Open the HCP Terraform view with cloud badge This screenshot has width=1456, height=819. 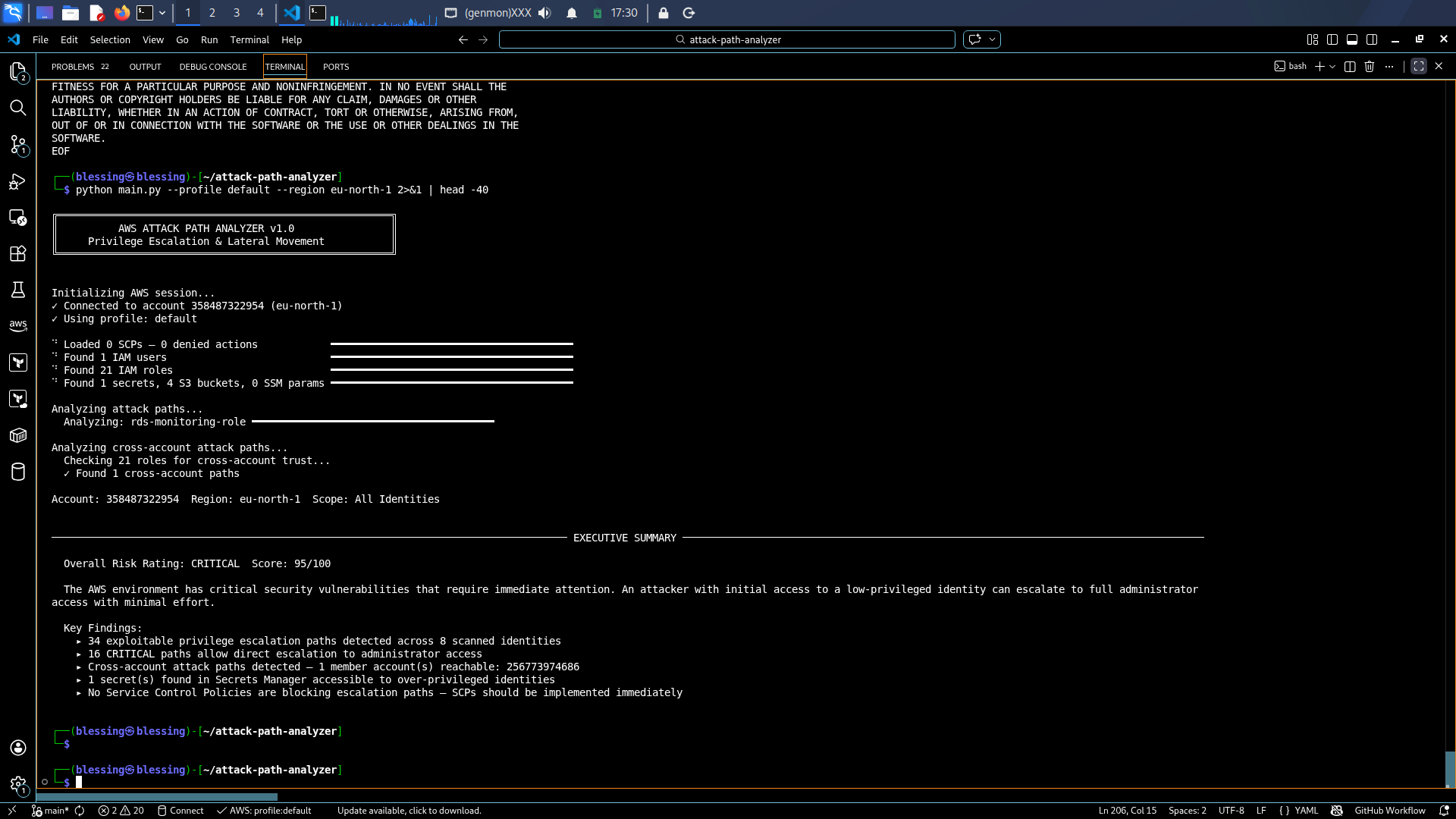click(x=18, y=399)
